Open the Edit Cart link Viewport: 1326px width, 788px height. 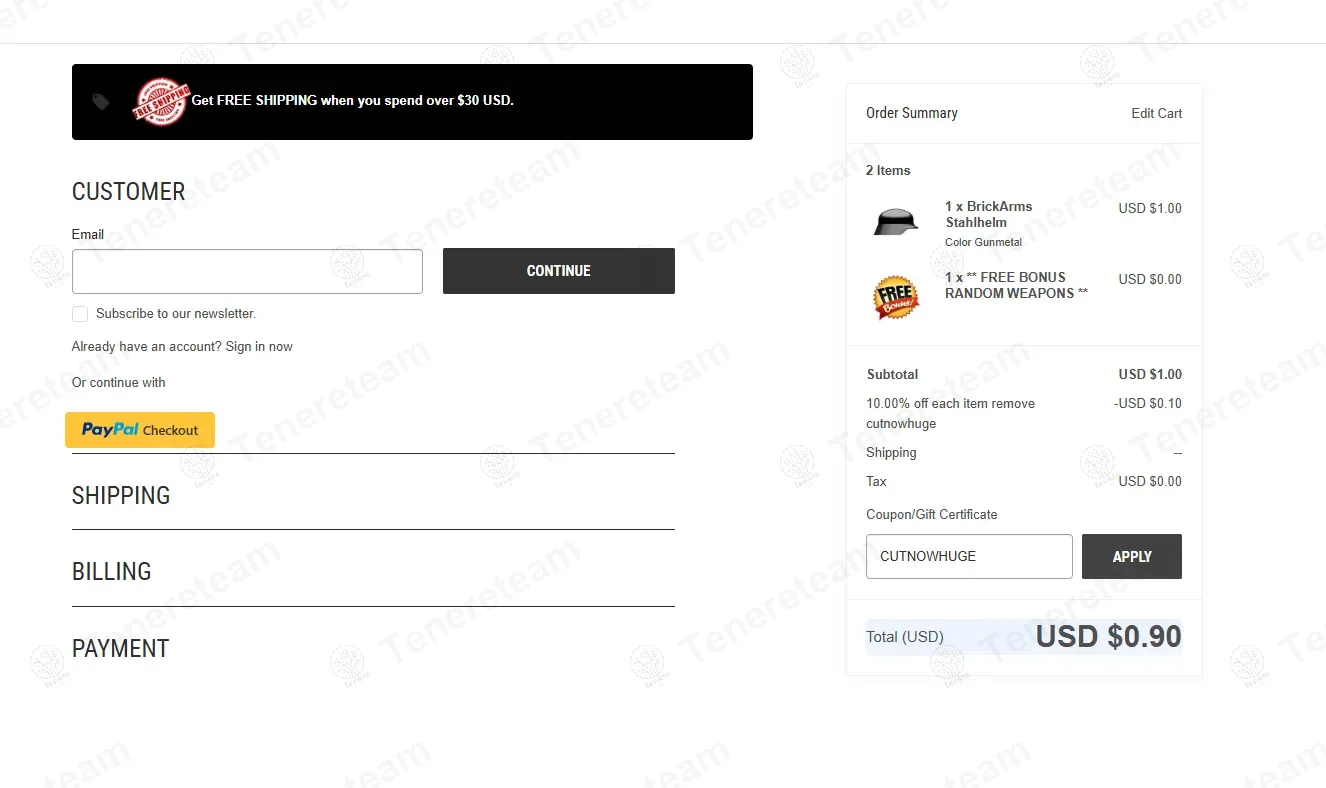click(1156, 114)
